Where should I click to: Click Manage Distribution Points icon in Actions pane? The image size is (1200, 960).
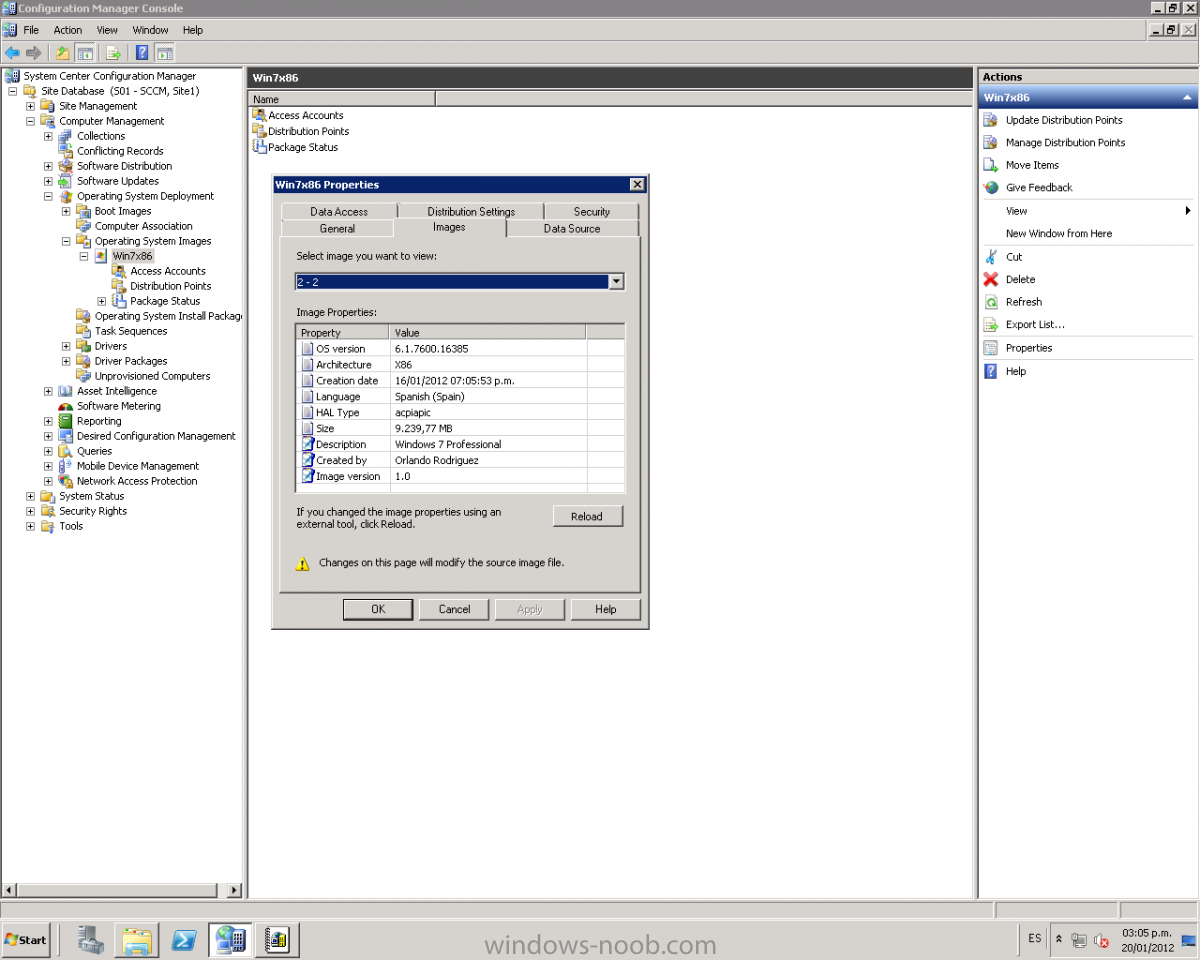coord(991,143)
